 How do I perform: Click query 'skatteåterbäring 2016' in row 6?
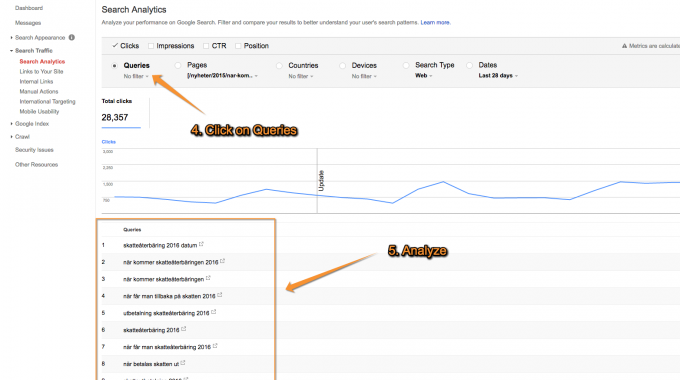pos(151,330)
